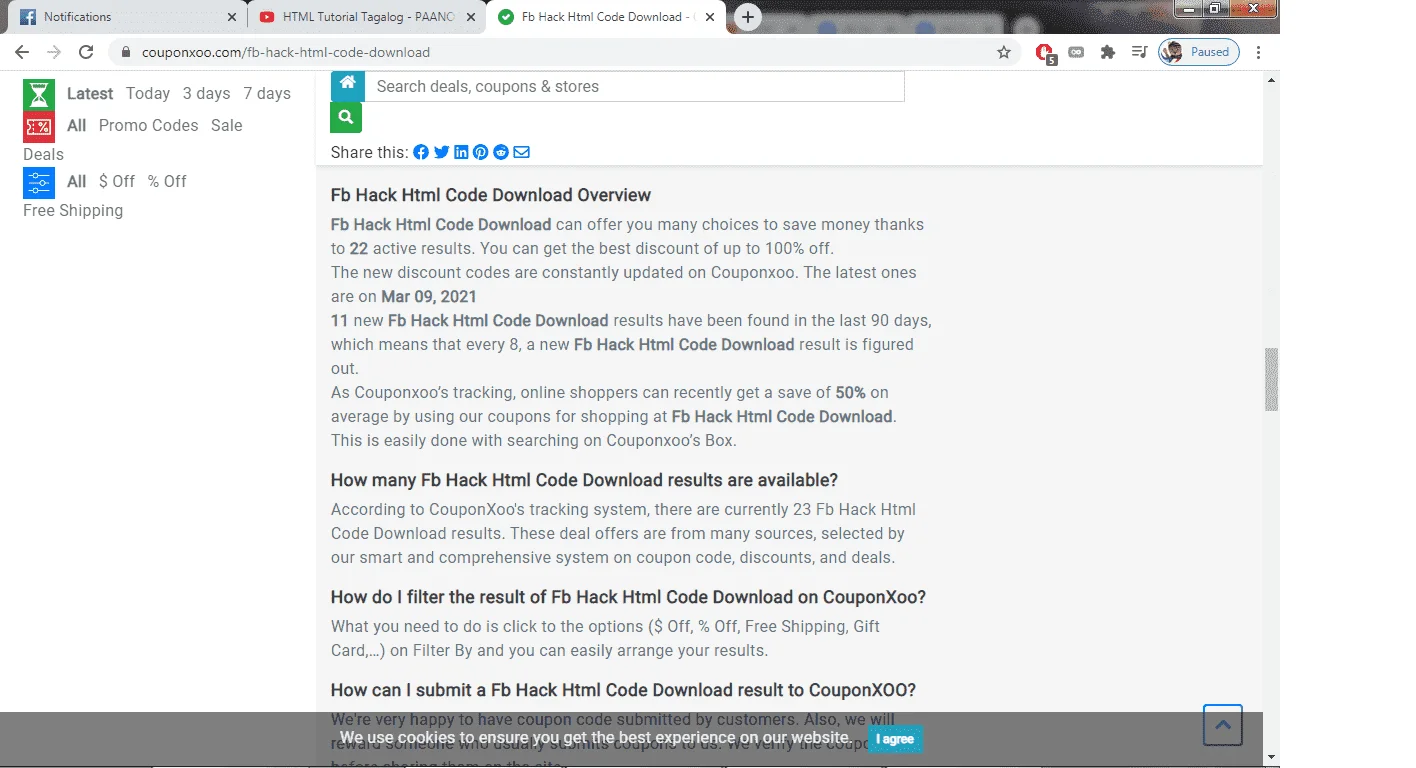This screenshot has width=1416, height=768.
Task: Reload the page with refresh icon
Action: coord(86,52)
